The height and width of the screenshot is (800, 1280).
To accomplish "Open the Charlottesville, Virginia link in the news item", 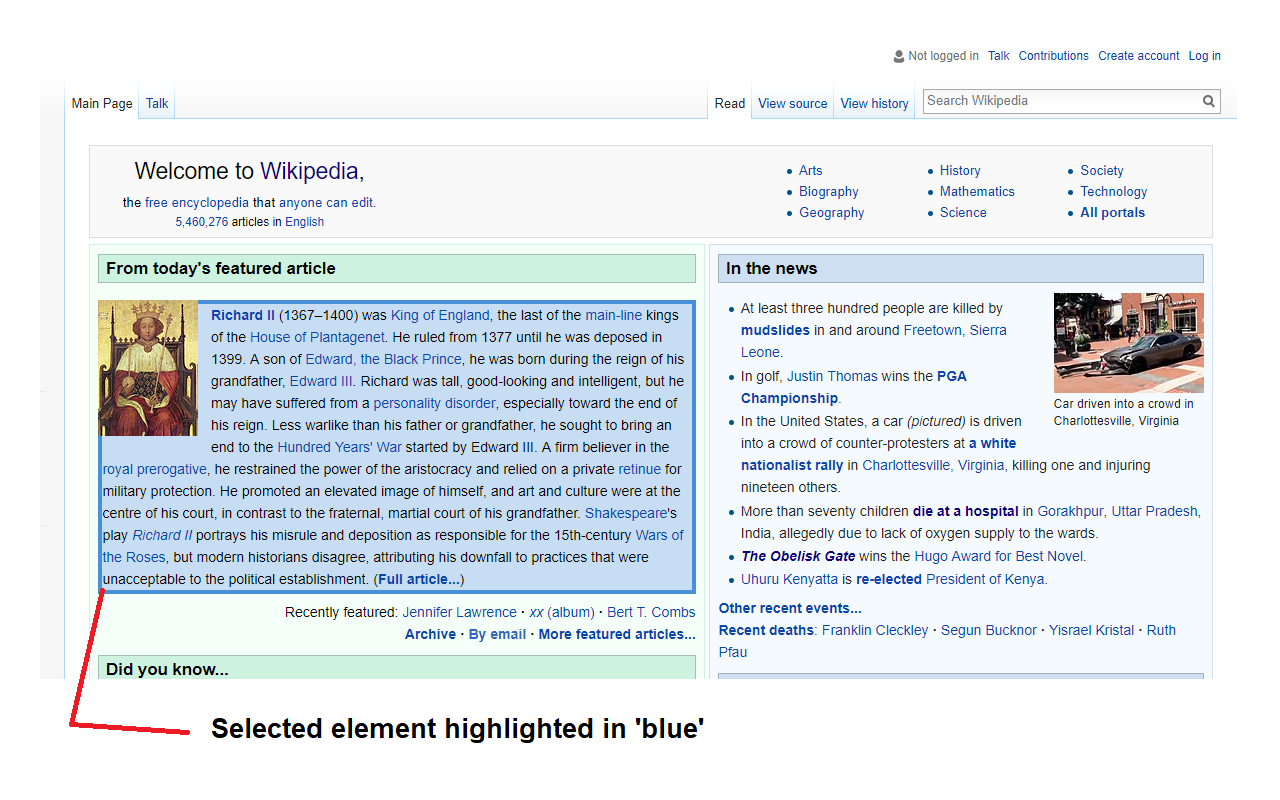I will tap(934, 465).
